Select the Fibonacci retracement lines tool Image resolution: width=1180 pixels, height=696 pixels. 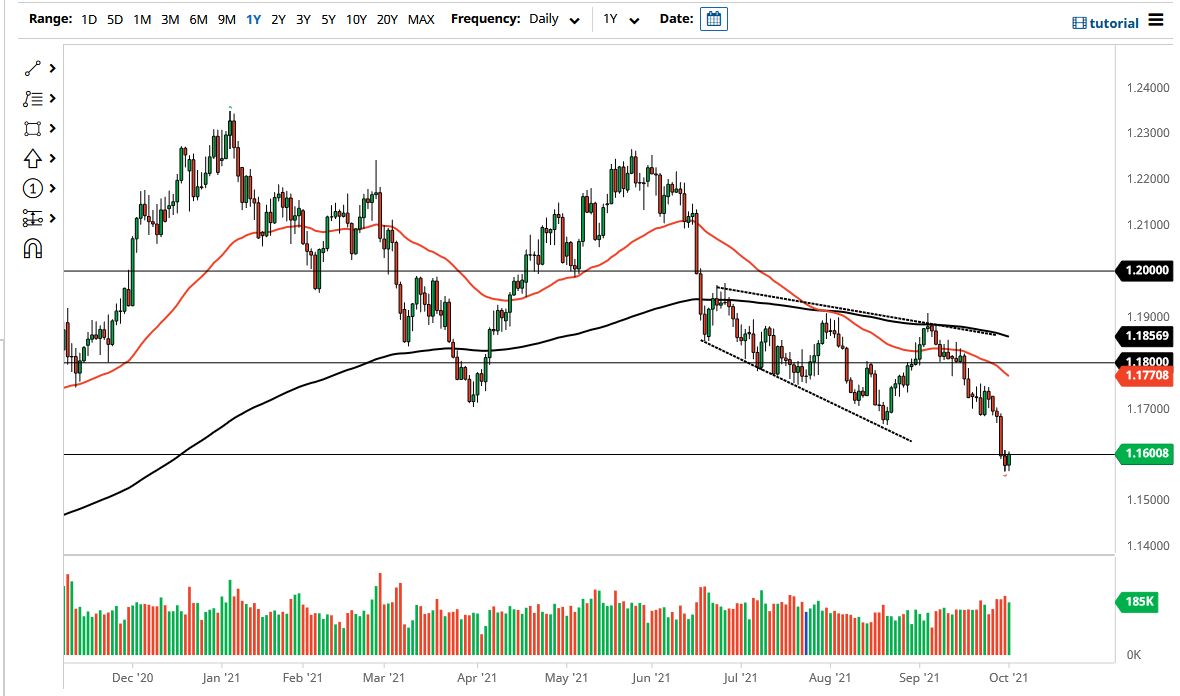pos(32,99)
